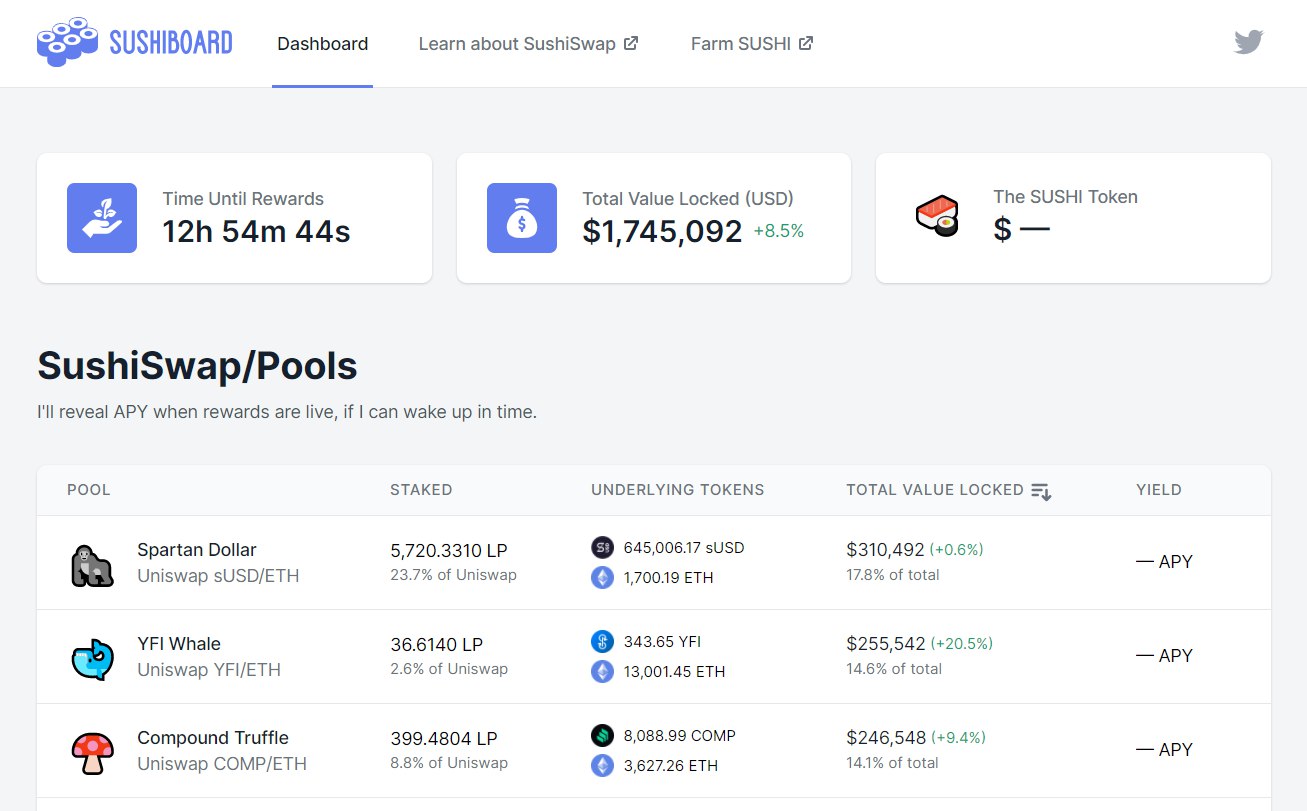The width and height of the screenshot is (1307, 811).
Task: Click the 23.7% of Uniswap text
Action: (453, 575)
